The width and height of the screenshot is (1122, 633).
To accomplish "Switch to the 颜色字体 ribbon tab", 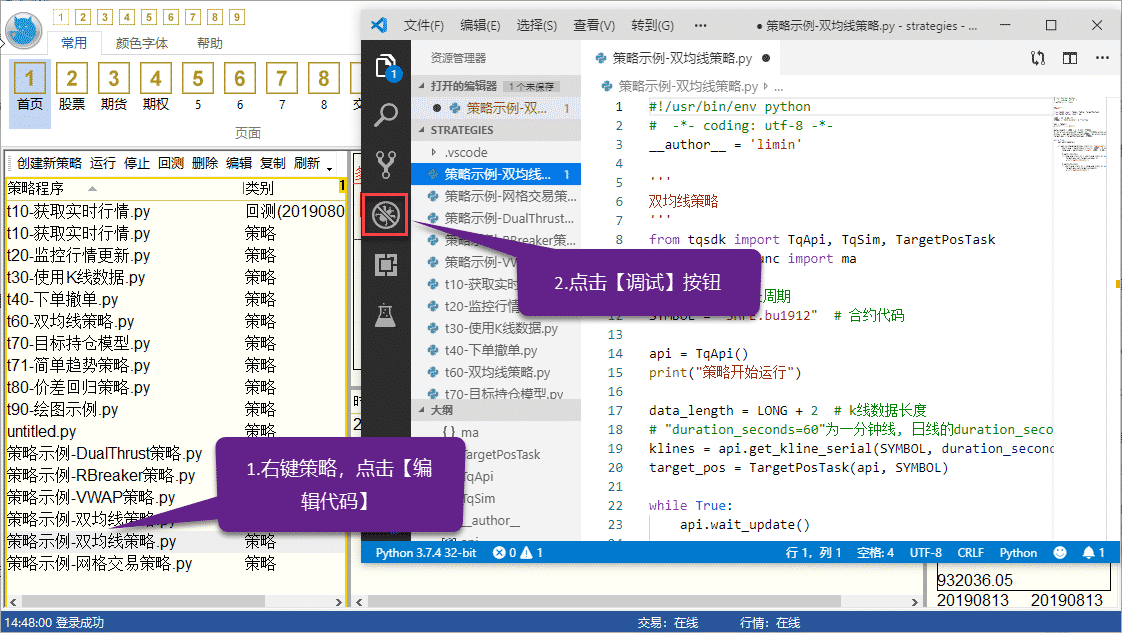I will click(142, 43).
